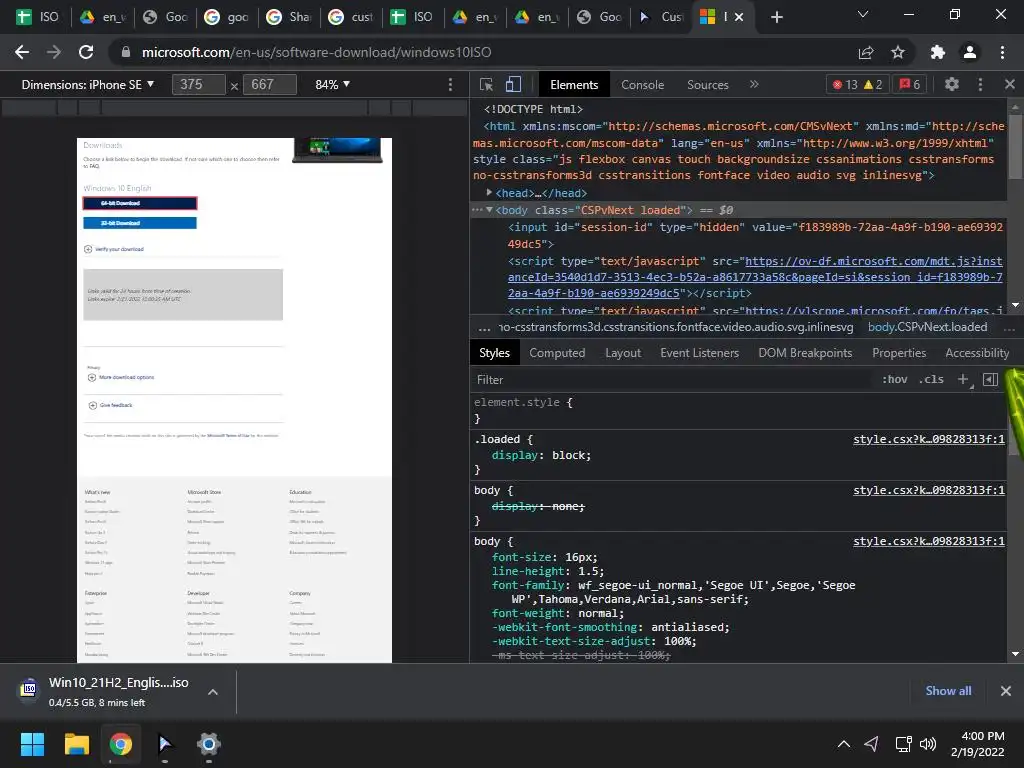The image size is (1024, 768).
Task: Open the tab search chevron
Action: 863,14
